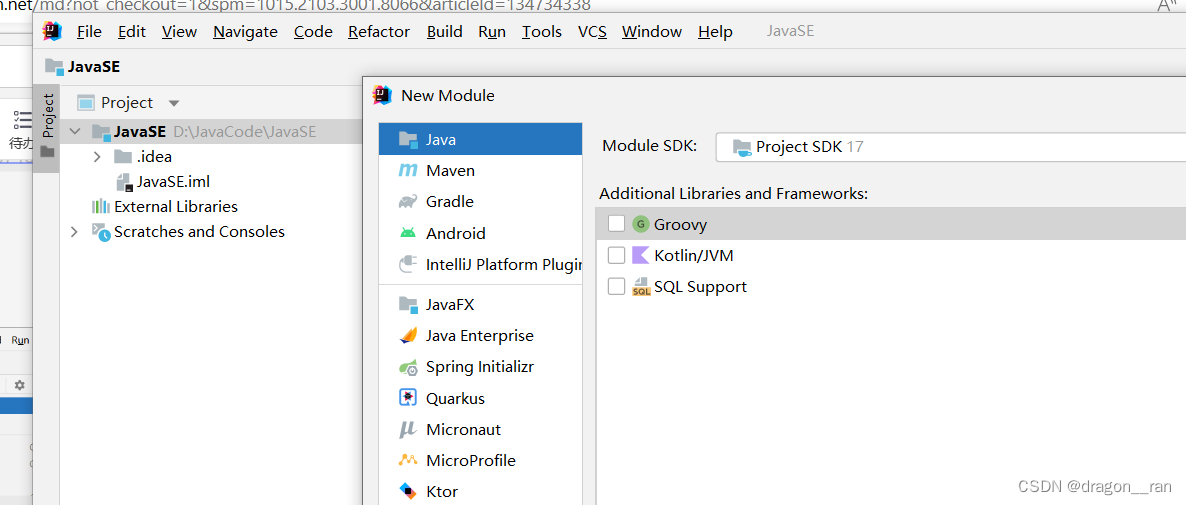
Task: Enable the Groovy framework checkbox
Action: point(616,224)
